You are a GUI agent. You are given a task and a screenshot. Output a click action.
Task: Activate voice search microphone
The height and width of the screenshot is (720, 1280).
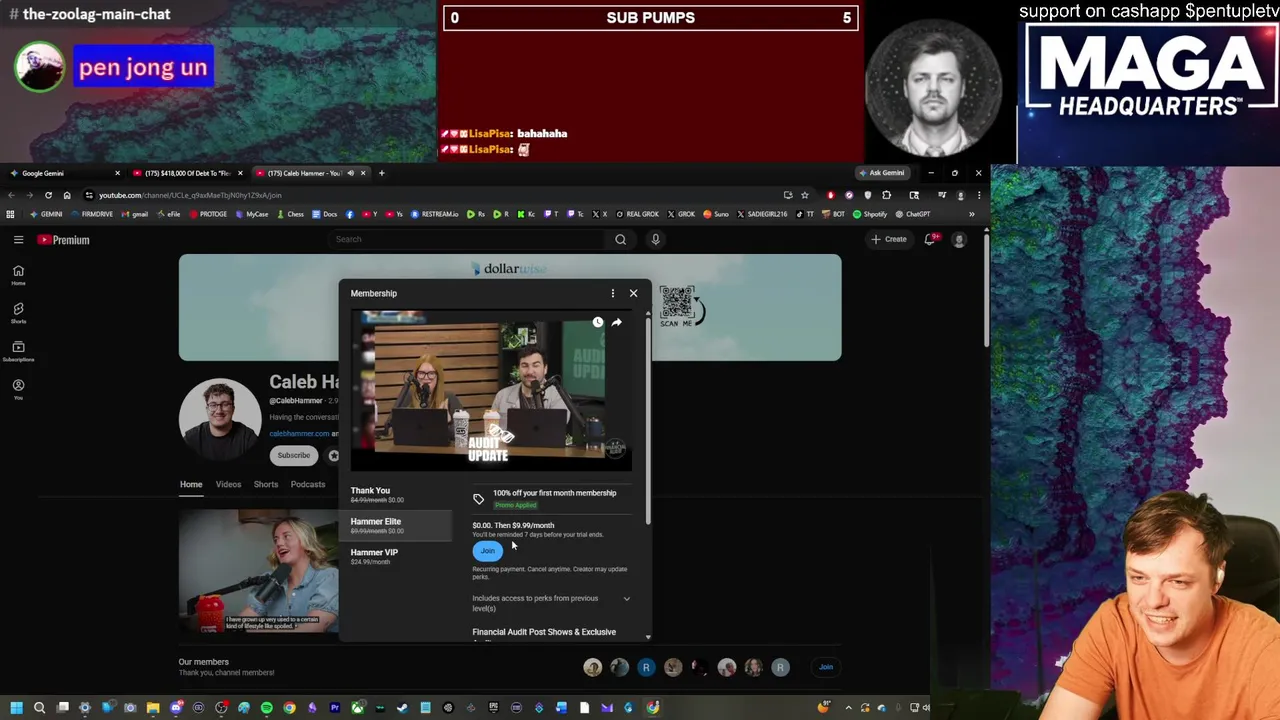pos(655,239)
